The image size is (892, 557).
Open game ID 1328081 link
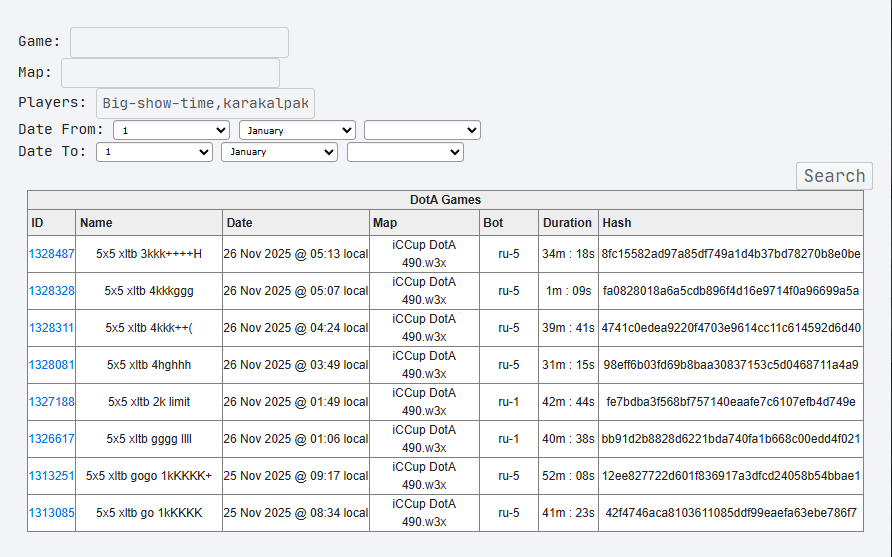51,365
